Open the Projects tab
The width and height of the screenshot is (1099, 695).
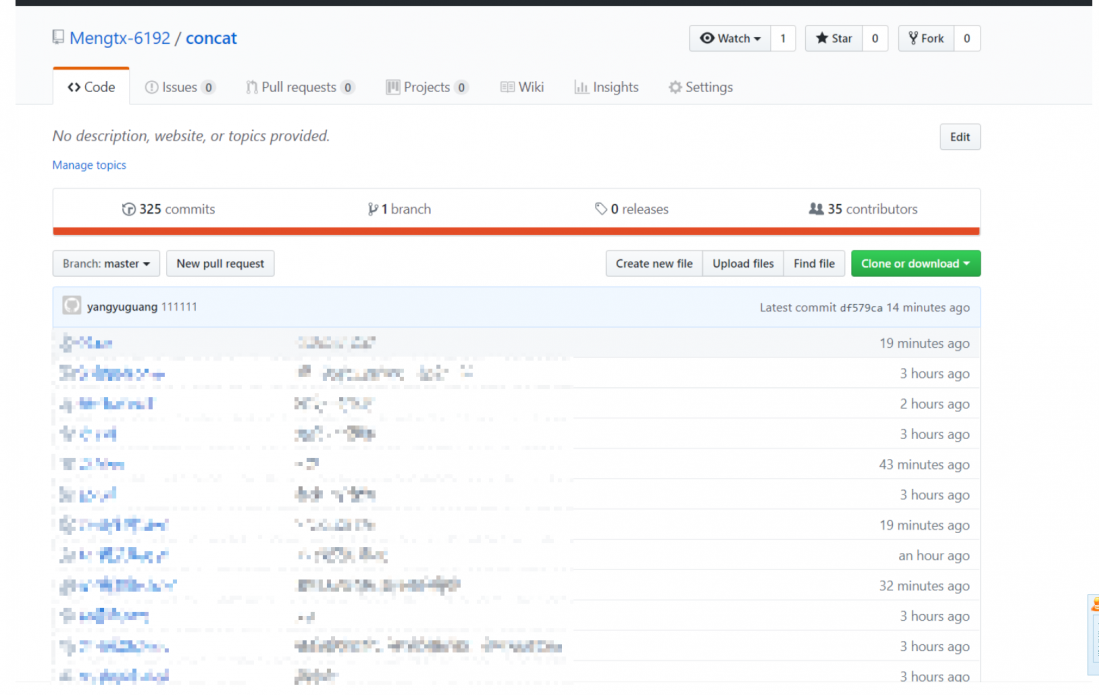427,87
